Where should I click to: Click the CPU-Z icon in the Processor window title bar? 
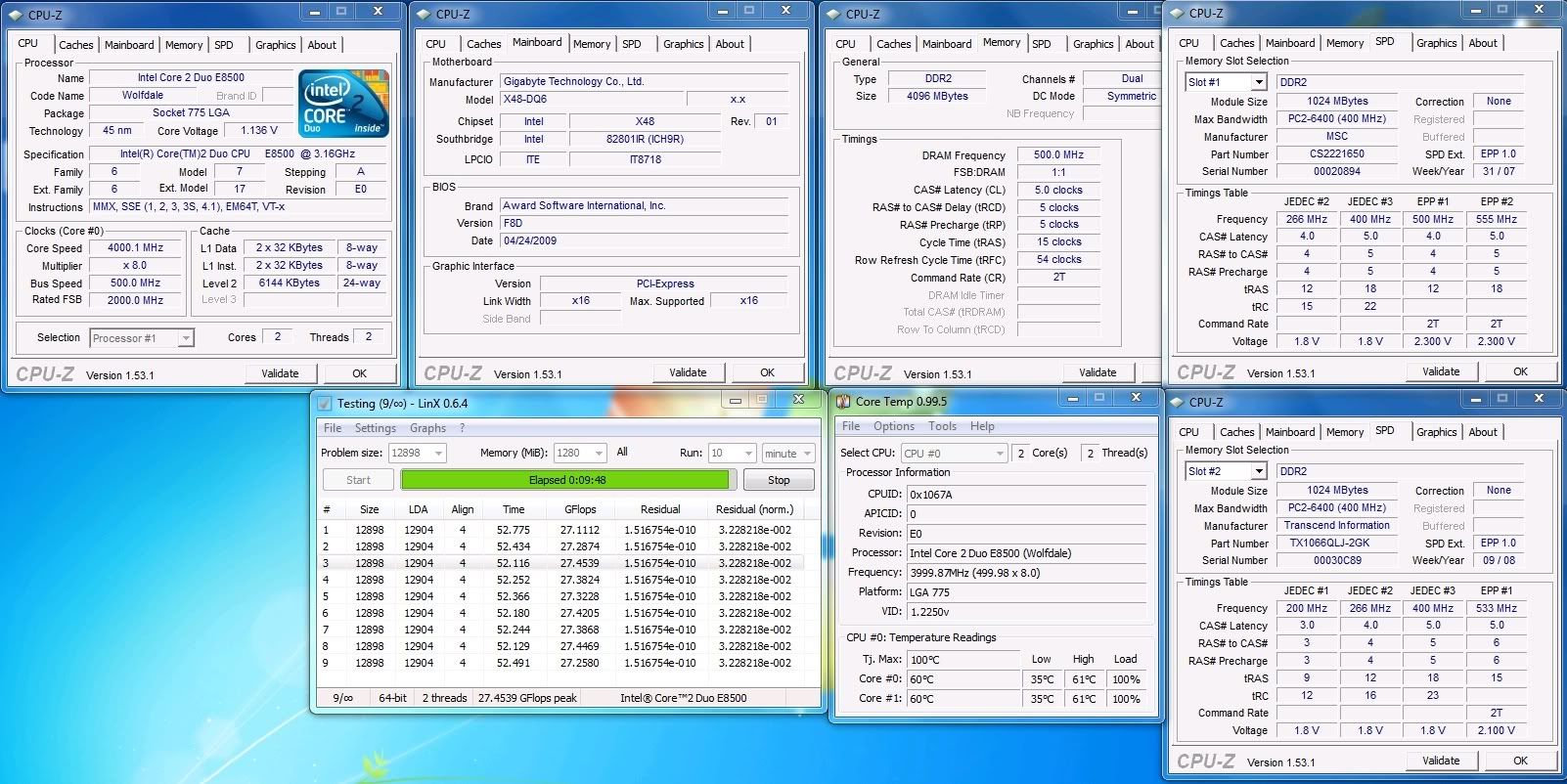tap(15, 15)
